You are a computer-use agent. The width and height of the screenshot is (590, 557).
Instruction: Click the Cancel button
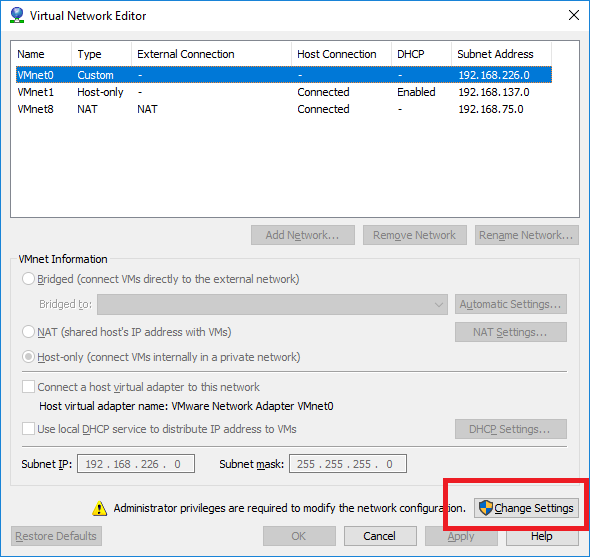[380, 536]
